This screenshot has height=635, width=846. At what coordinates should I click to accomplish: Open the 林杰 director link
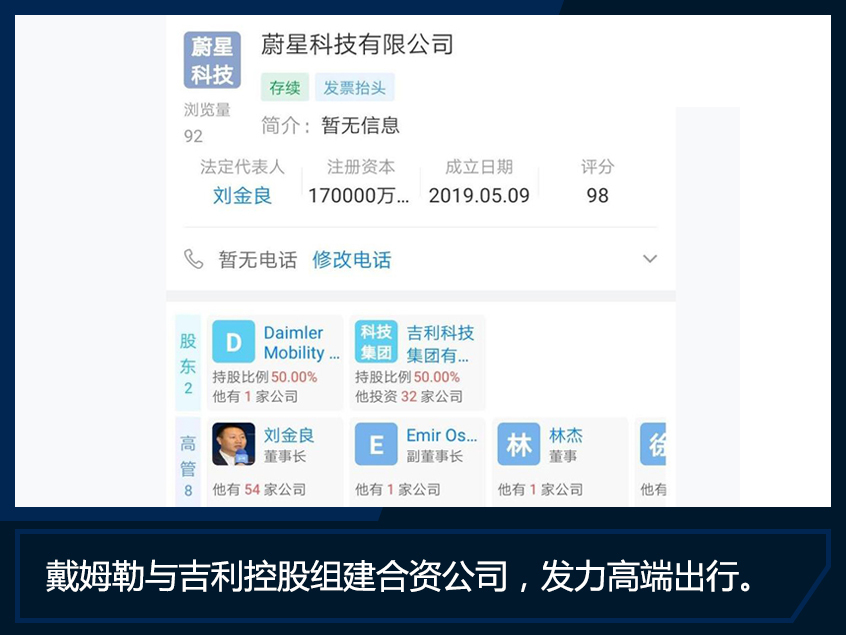[565, 435]
